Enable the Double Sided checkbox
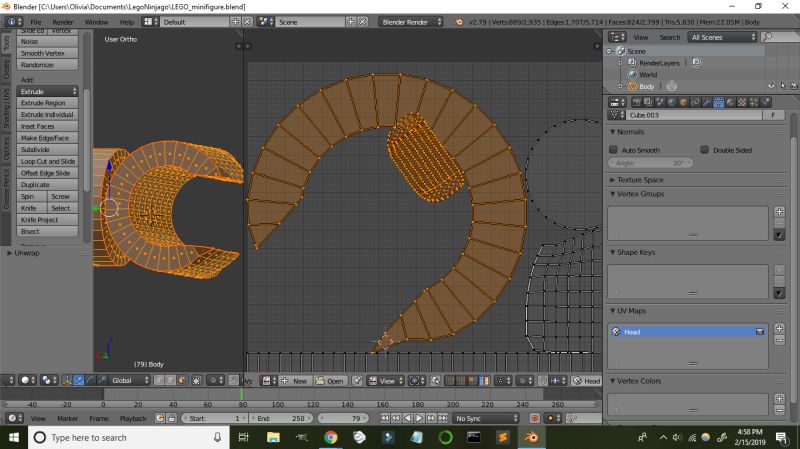 [x=706, y=149]
